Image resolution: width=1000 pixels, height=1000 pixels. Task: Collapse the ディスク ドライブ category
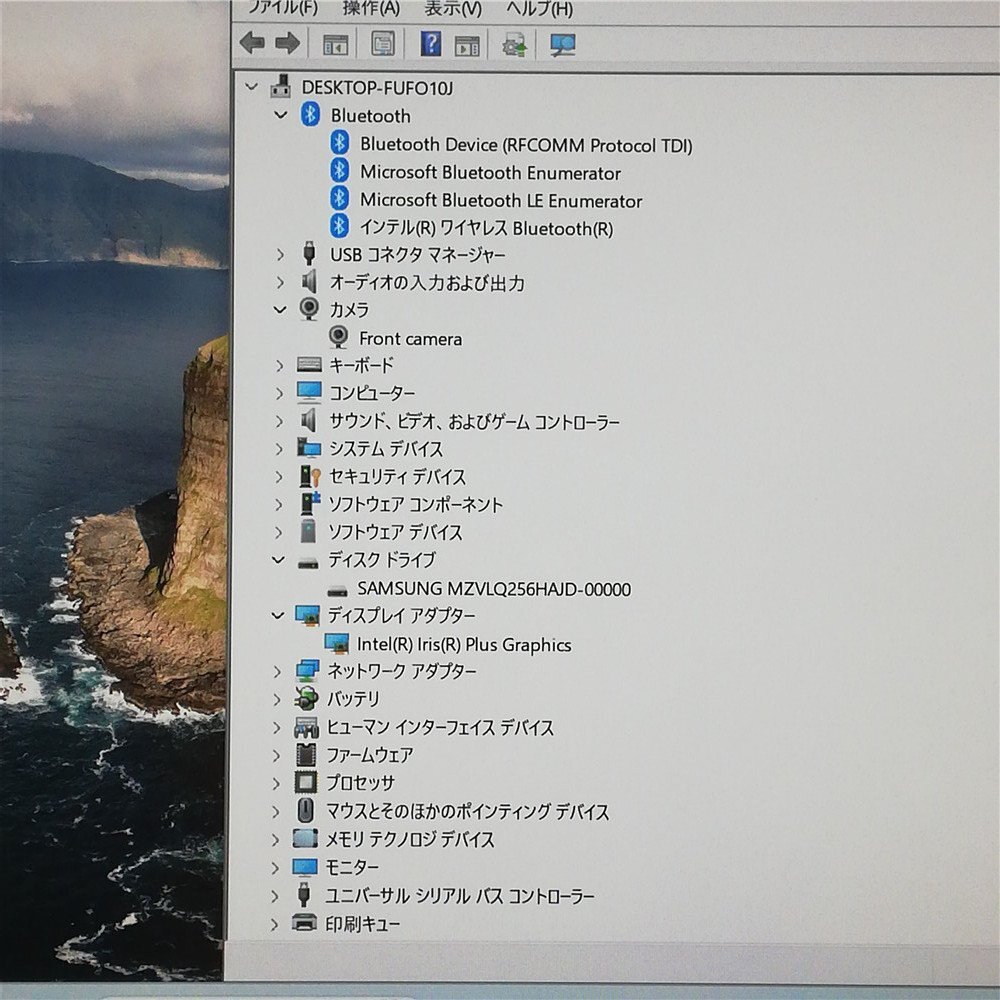[279, 560]
